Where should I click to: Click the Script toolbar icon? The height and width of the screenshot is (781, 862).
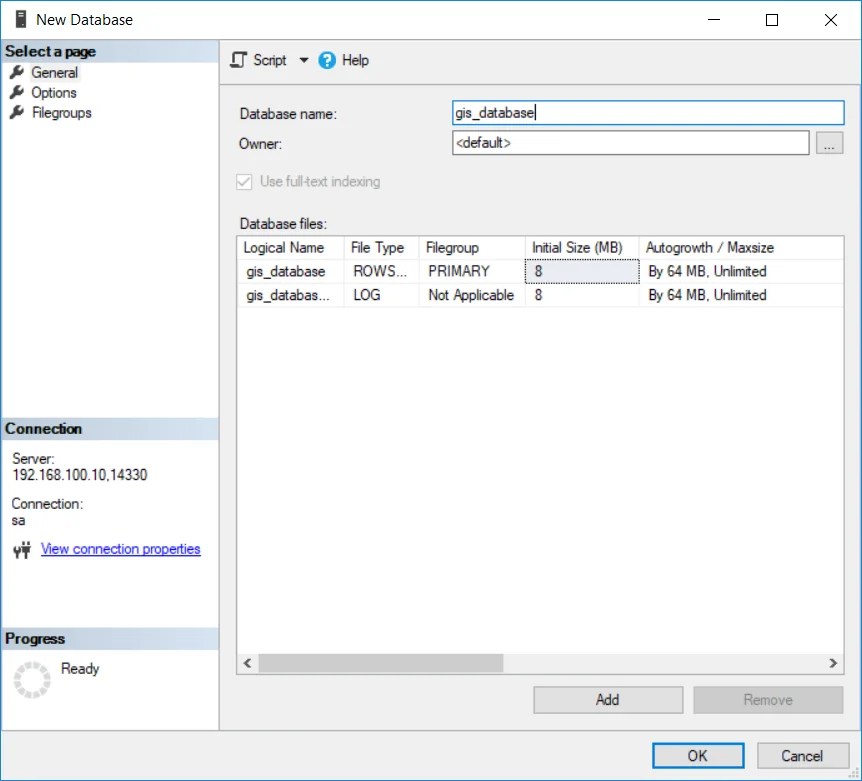coord(239,60)
